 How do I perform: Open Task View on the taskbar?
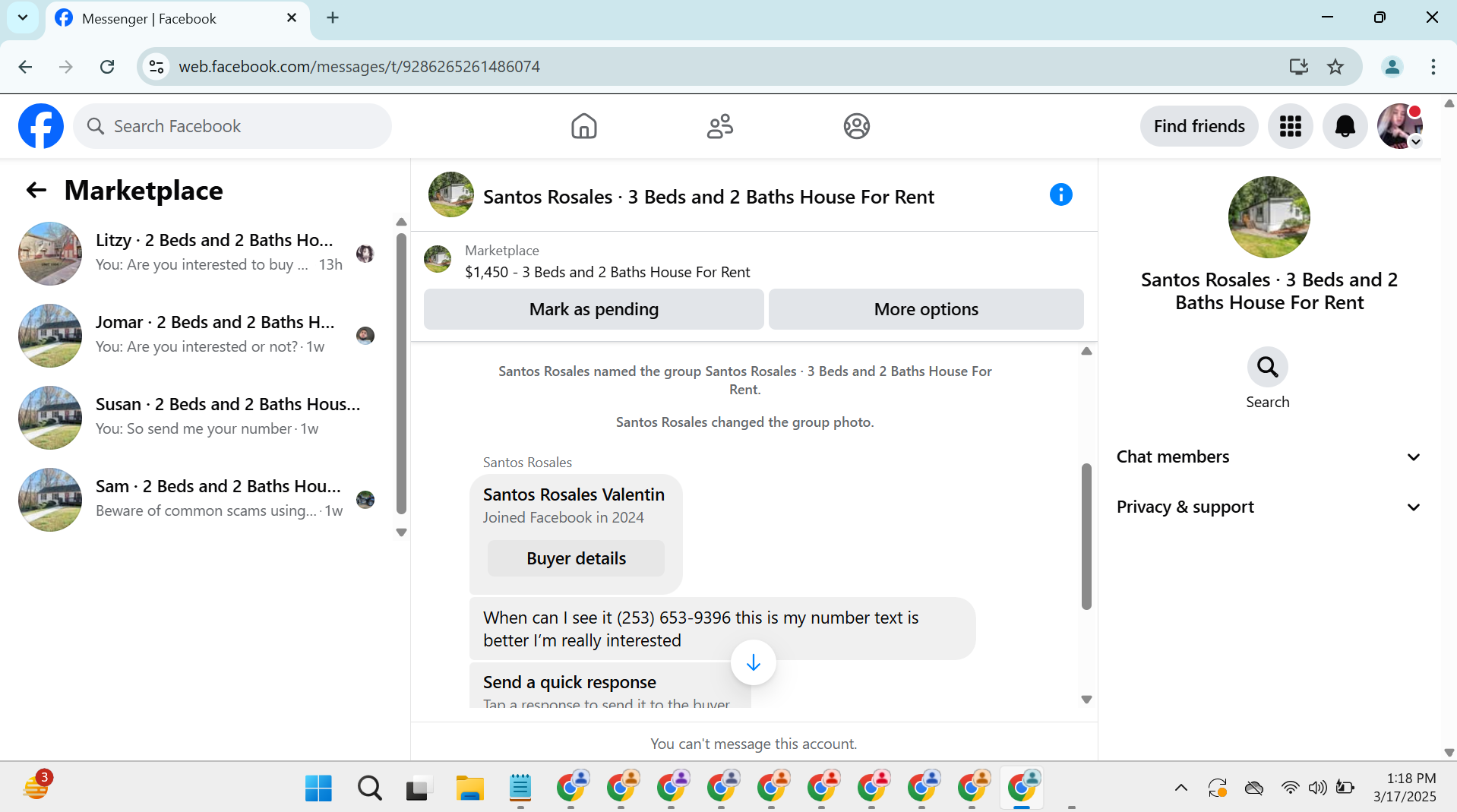click(419, 788)
